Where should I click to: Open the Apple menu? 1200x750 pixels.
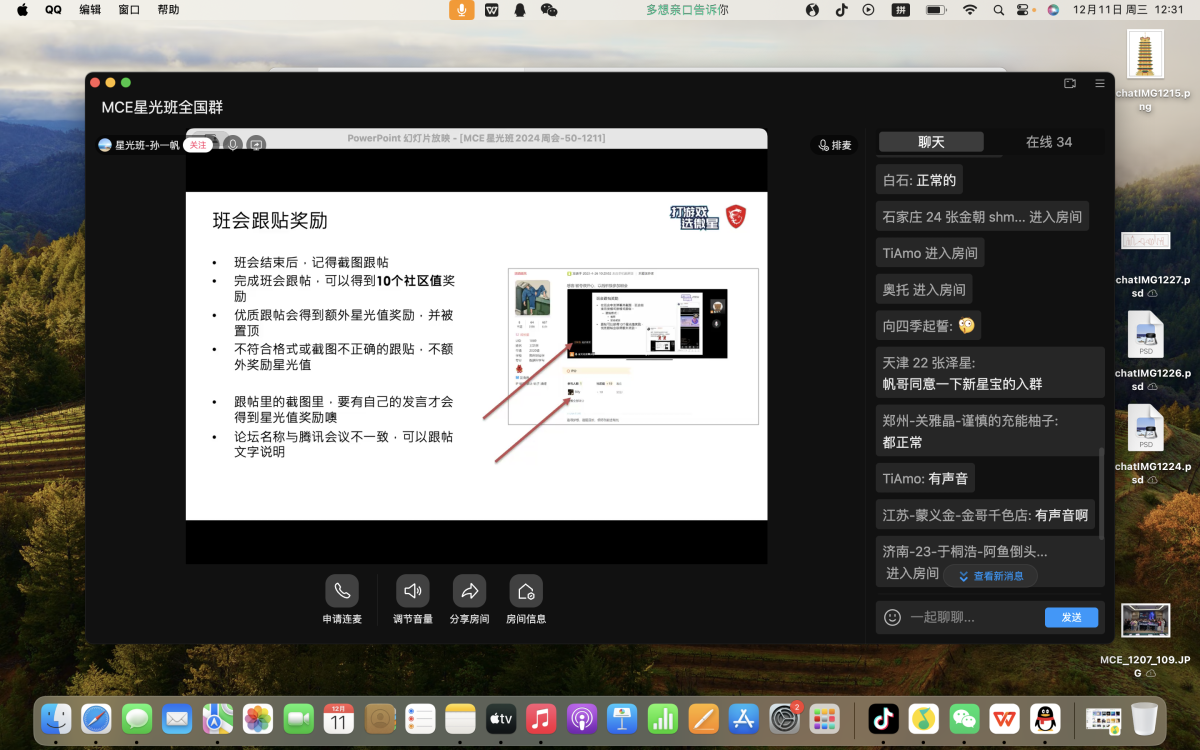click(22, 9)
